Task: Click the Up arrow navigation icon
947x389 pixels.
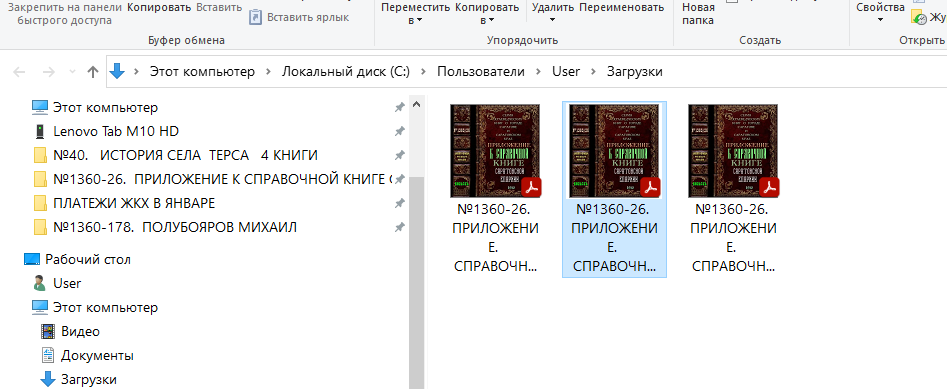Action: coord(92,72)
